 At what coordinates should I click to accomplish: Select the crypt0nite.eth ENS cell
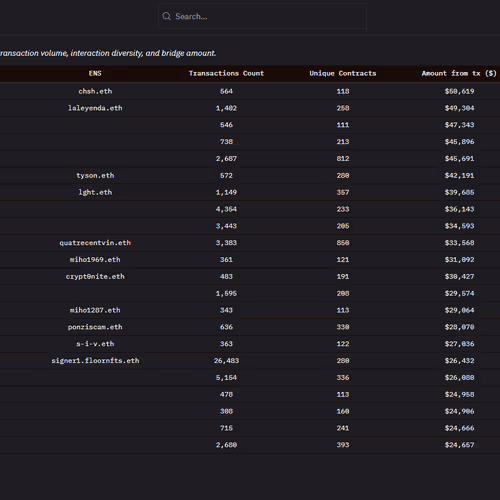[x=95, y=276]
